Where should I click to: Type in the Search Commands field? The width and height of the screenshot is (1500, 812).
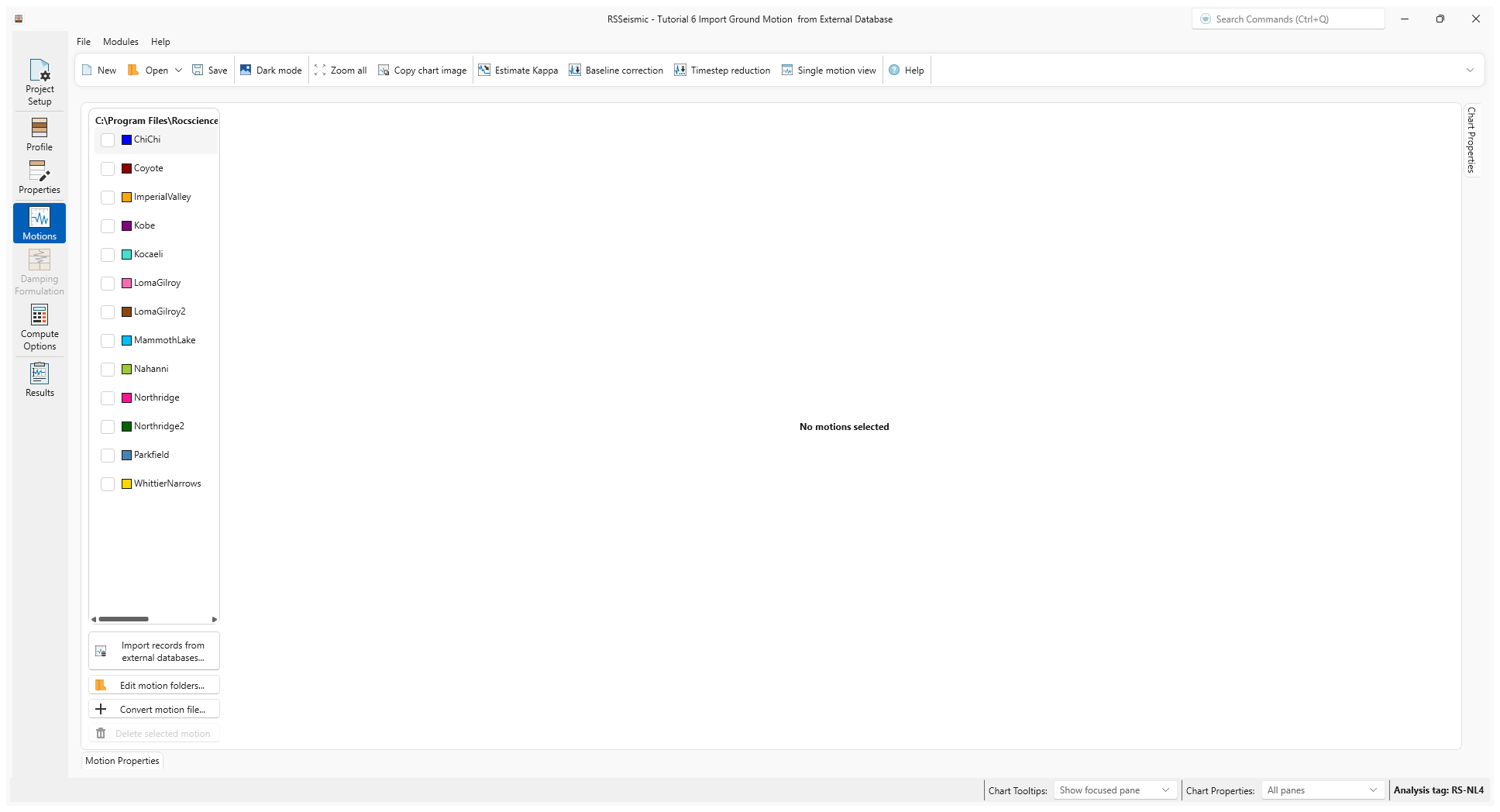[x=1288, y=18]
